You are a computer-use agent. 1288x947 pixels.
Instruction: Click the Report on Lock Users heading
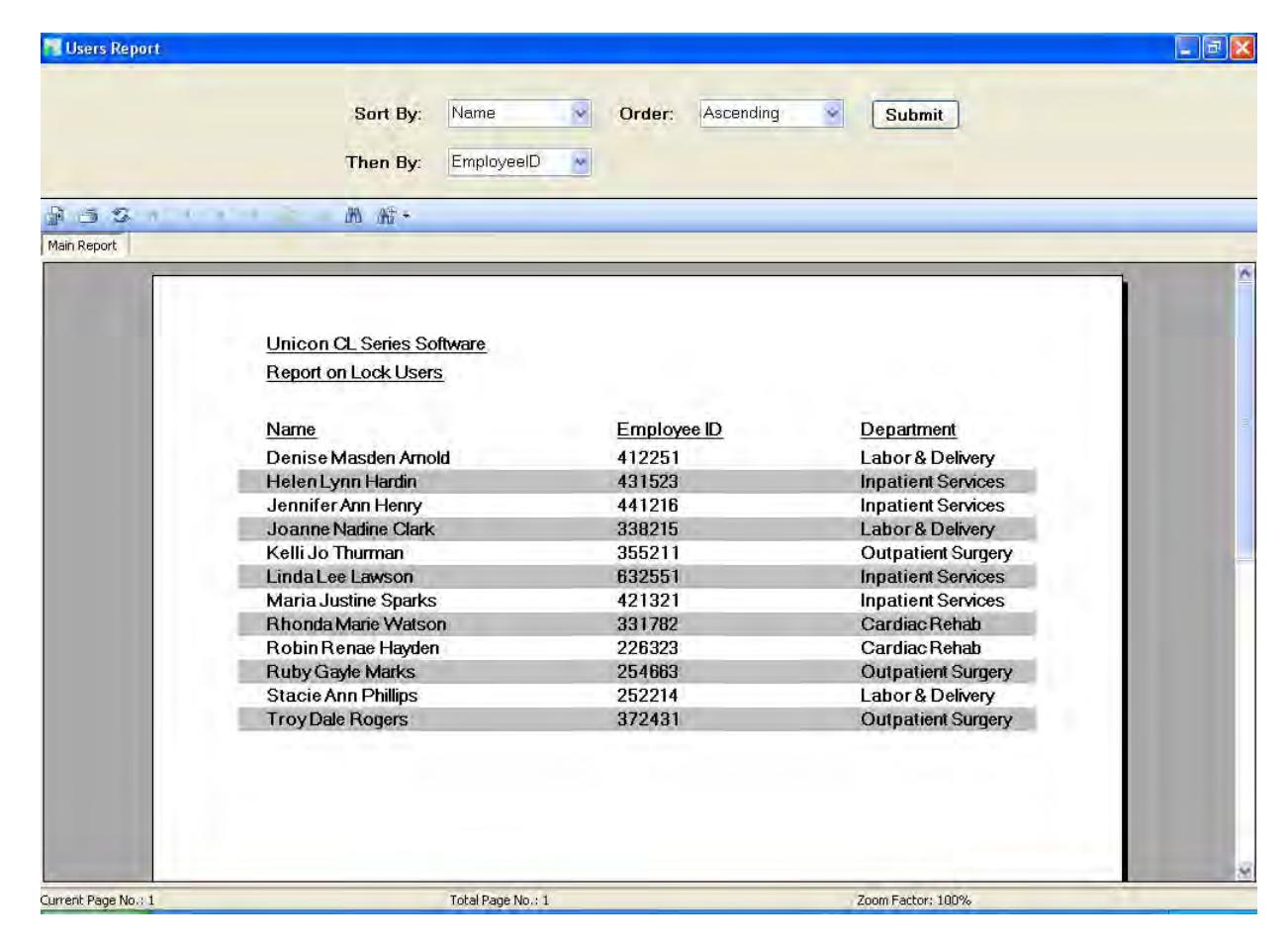tap(354, 372)
